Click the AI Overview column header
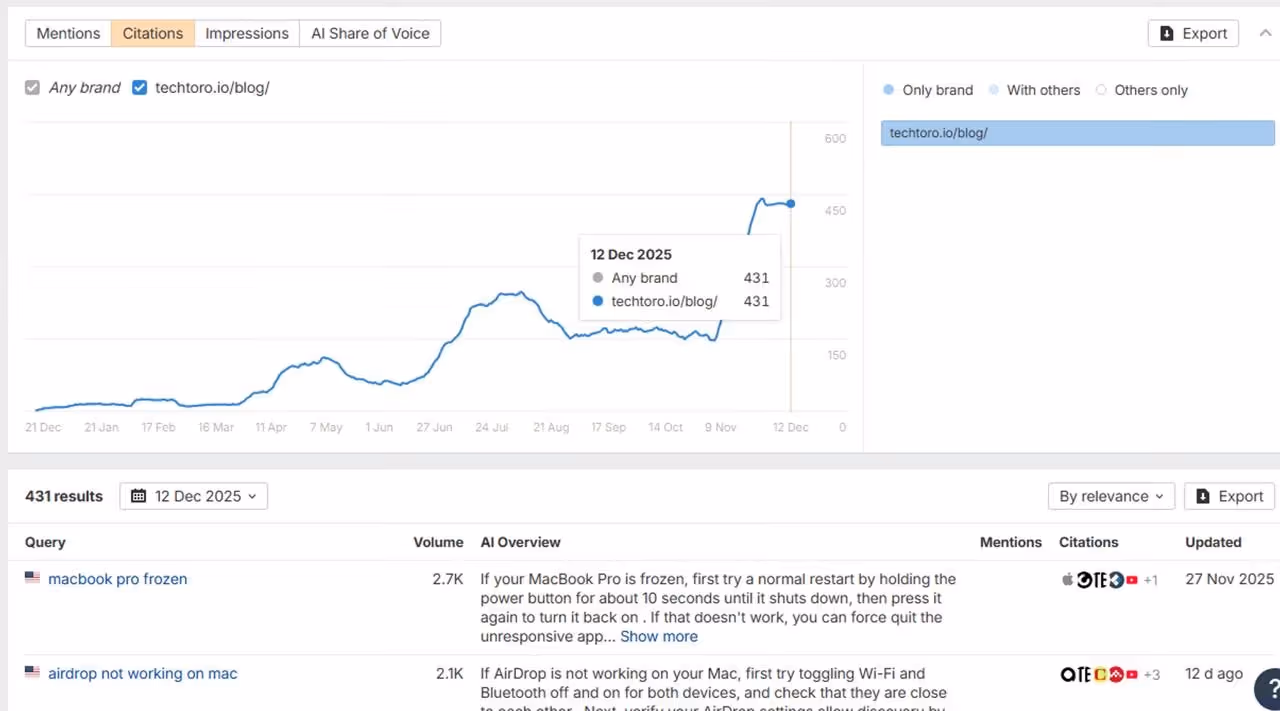The width and height of the screenshot is (1280, 711). 520,542
